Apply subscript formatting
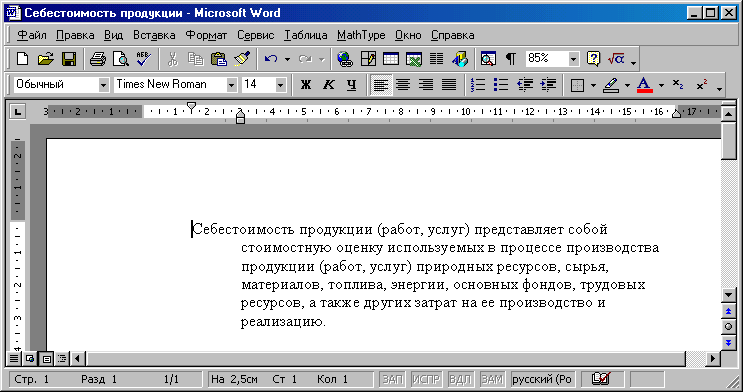The height and width of the screenshot is (392, 743). tap(678, 85)
